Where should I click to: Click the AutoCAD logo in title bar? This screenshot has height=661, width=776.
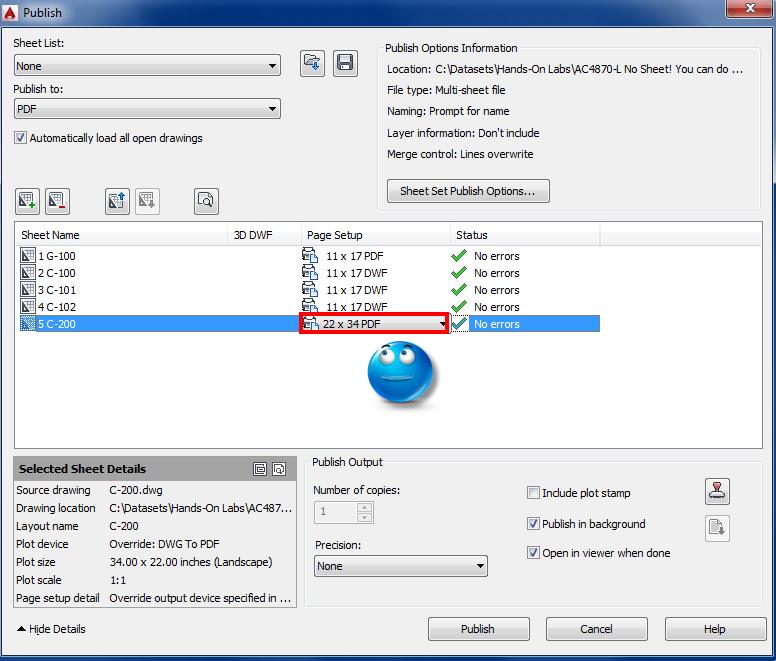(11, 12)
